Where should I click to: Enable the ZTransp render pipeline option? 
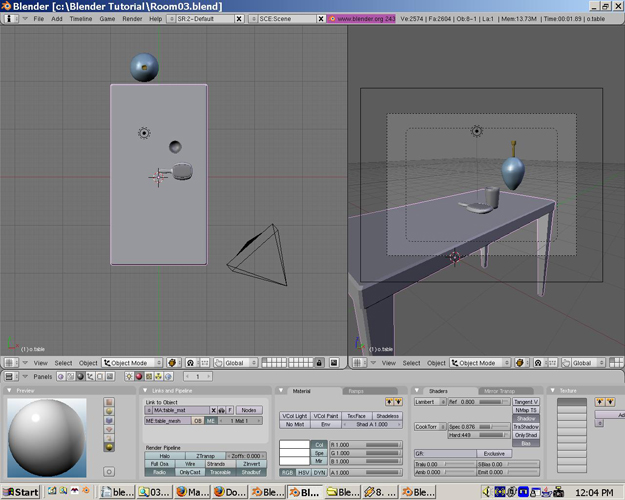pos(205,456)
